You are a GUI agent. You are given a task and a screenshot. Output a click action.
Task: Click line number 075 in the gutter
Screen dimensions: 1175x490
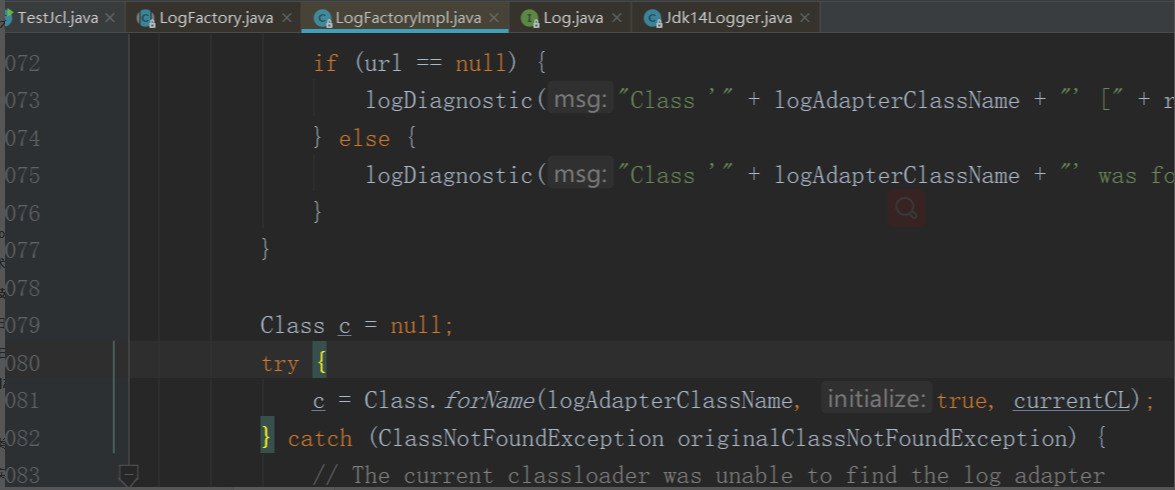click(x=22, y=175)
